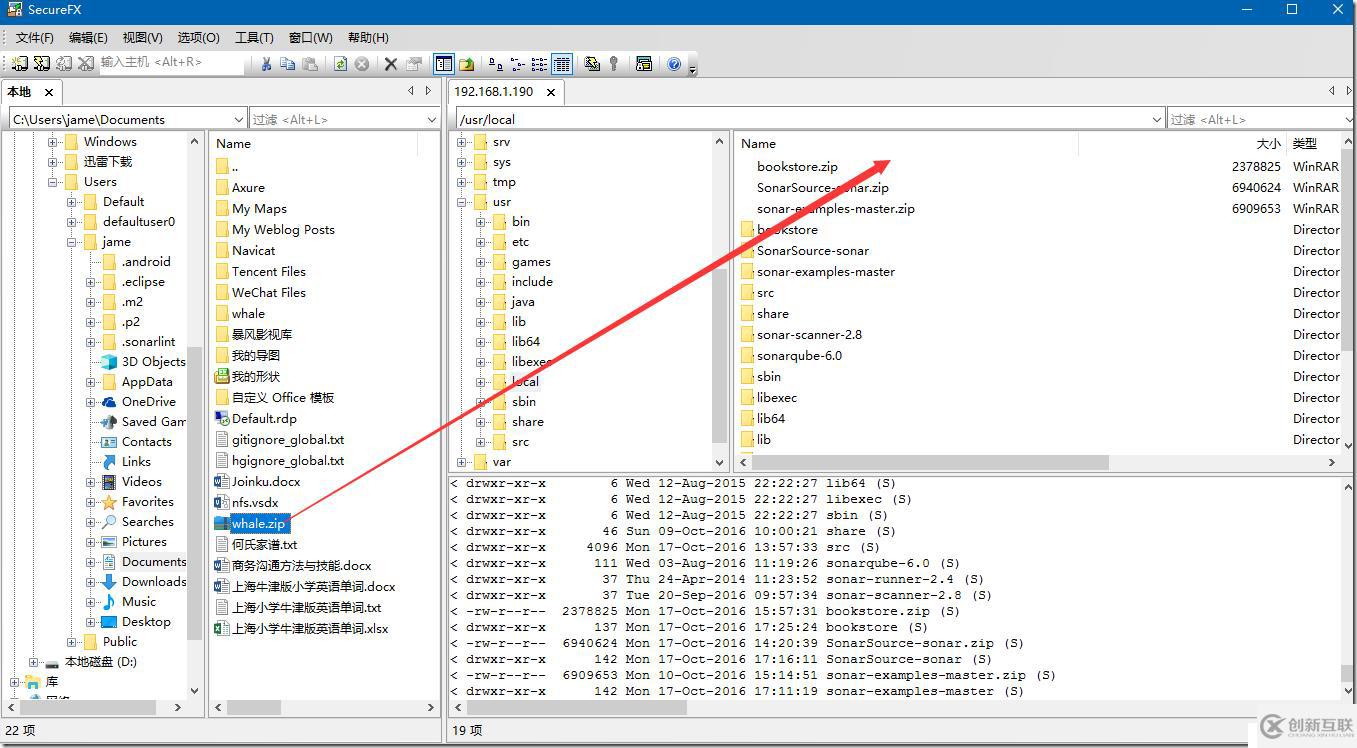Click the Copy toolbar icon
This screenshot has height=748, width=1357.
point(288,64)
